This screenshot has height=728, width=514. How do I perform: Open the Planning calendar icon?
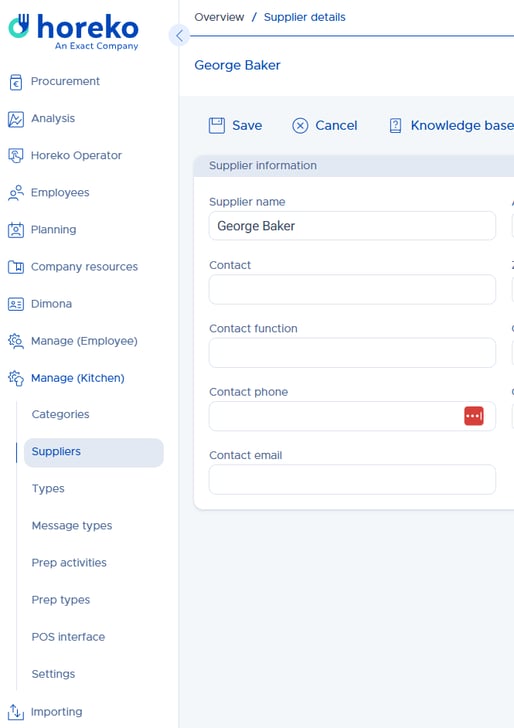pos(16,230)
